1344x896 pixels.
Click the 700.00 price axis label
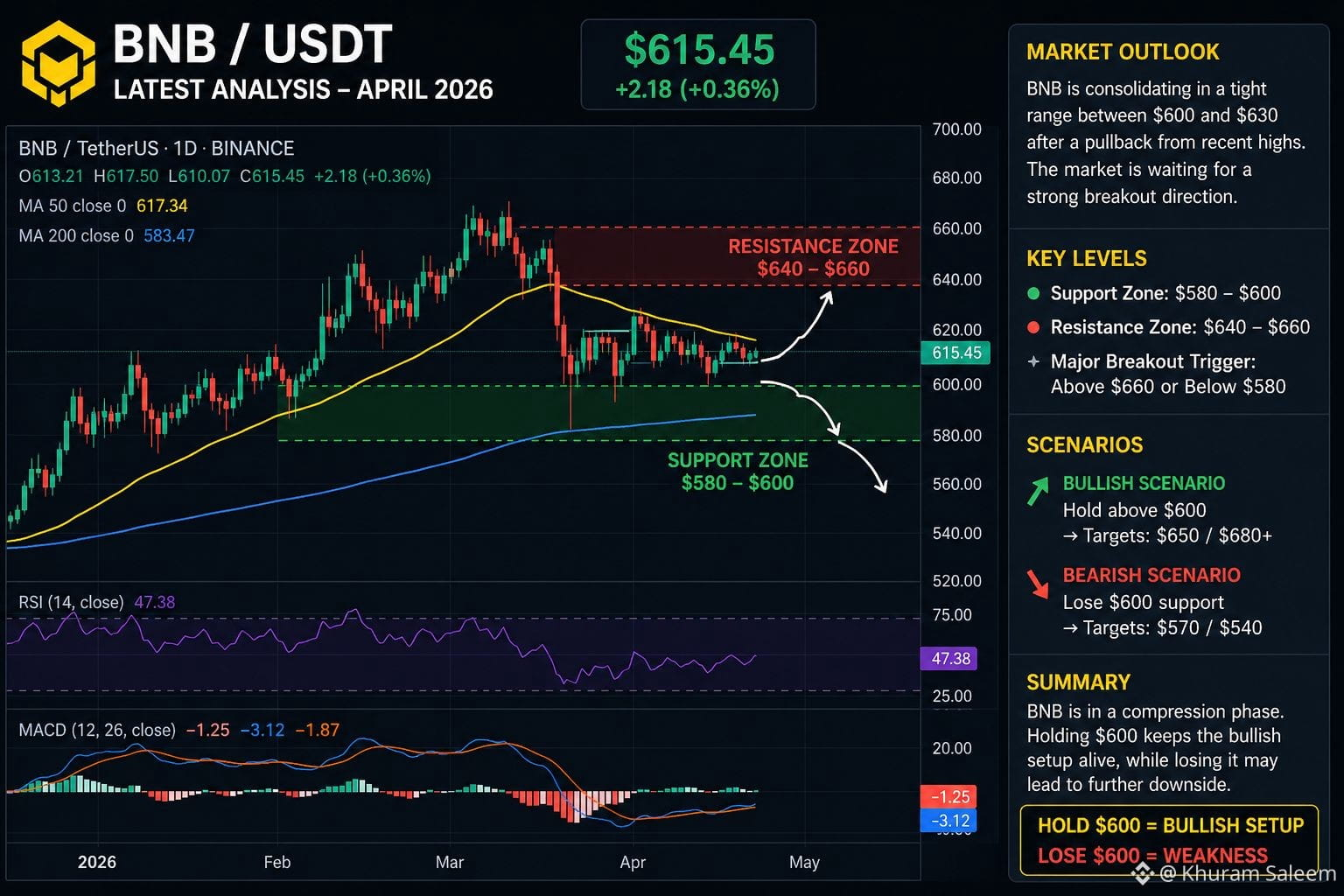tap(957, 129)
